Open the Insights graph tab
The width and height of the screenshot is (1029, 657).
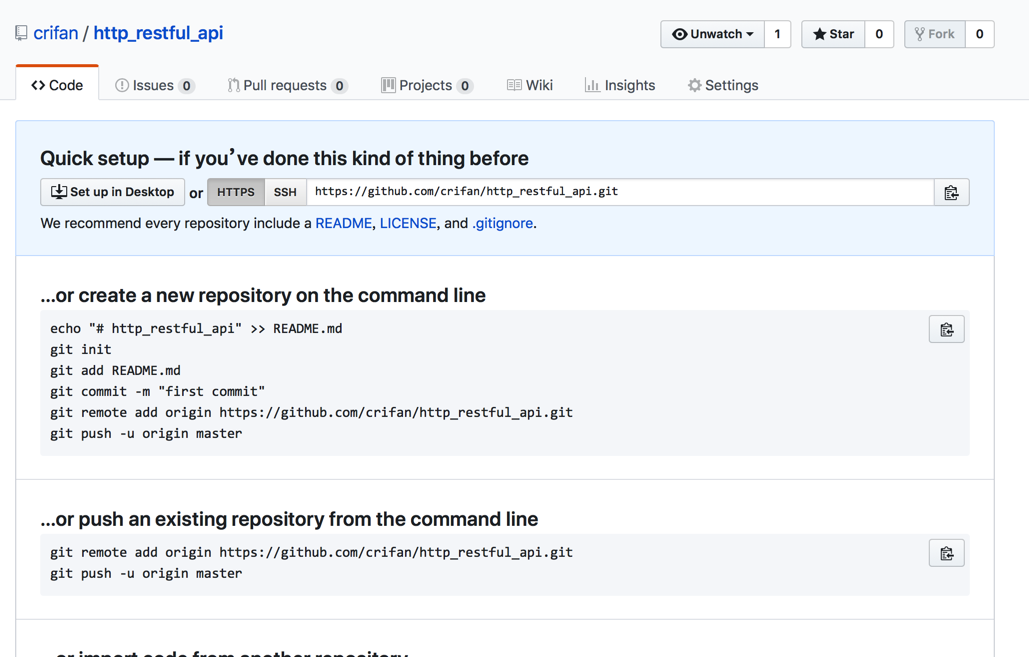(x=620, y=85)
